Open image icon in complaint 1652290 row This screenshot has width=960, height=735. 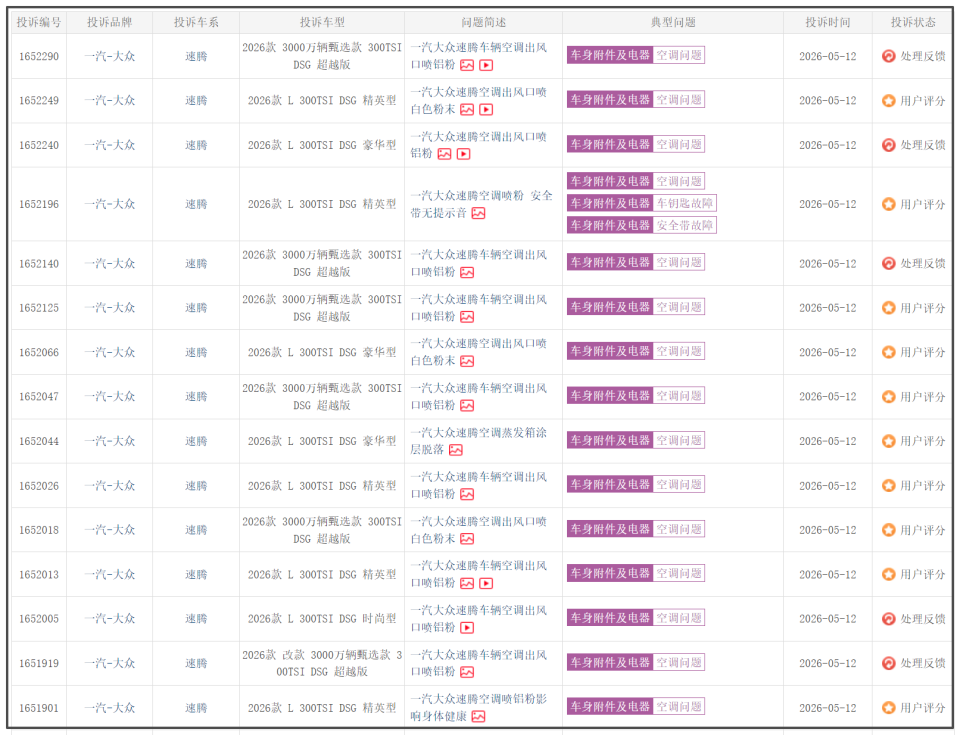(467, 65)
